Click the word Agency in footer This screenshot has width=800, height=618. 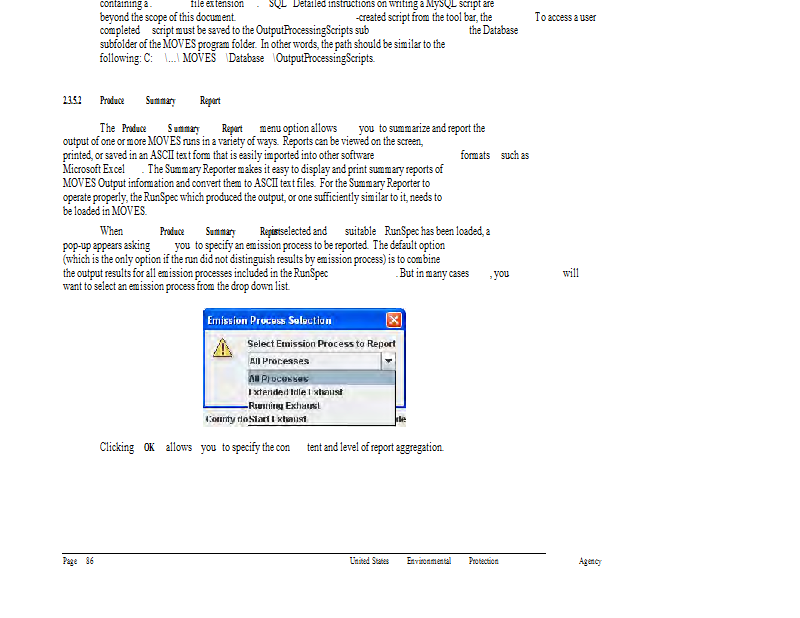[590, 561]
